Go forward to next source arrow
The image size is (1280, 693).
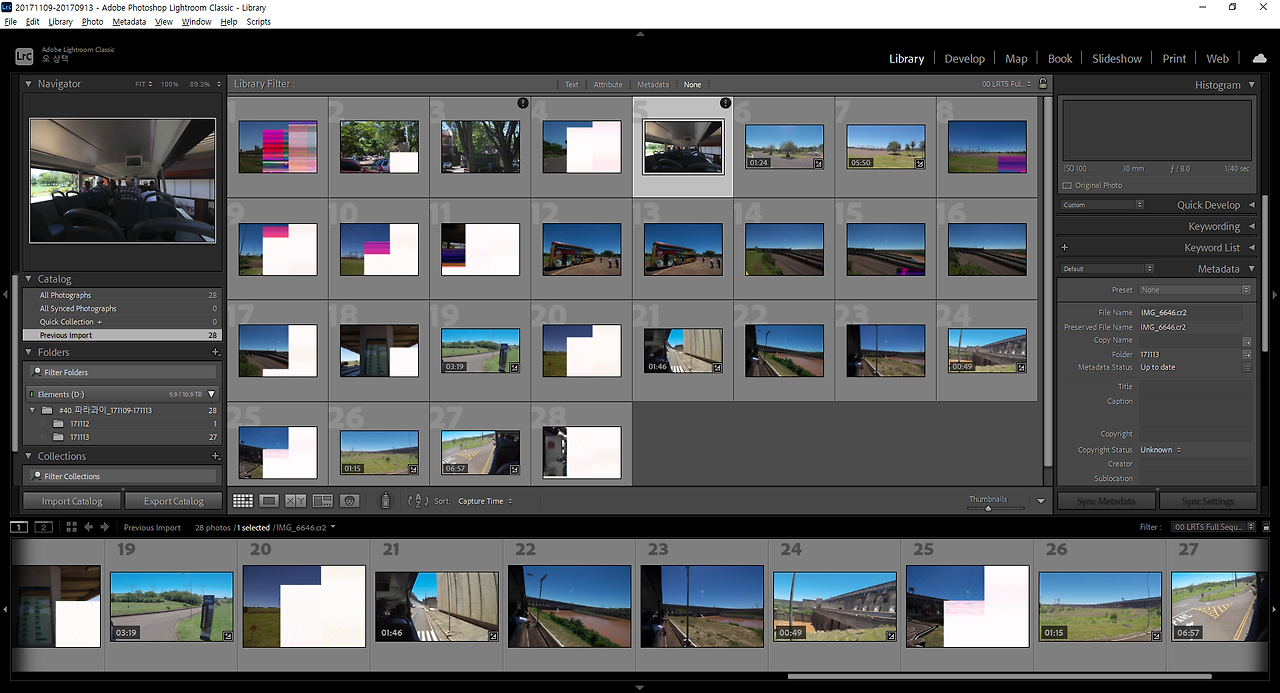coord(105,527)
